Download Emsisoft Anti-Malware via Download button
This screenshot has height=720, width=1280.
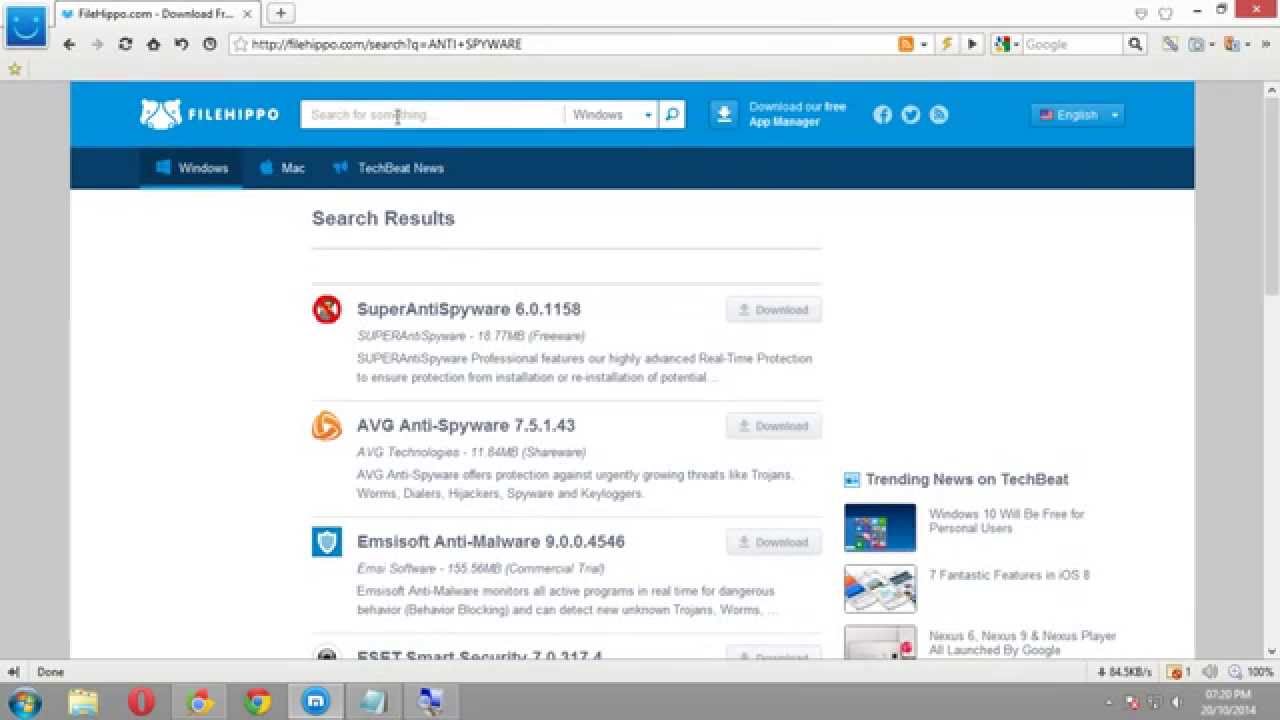774,542
